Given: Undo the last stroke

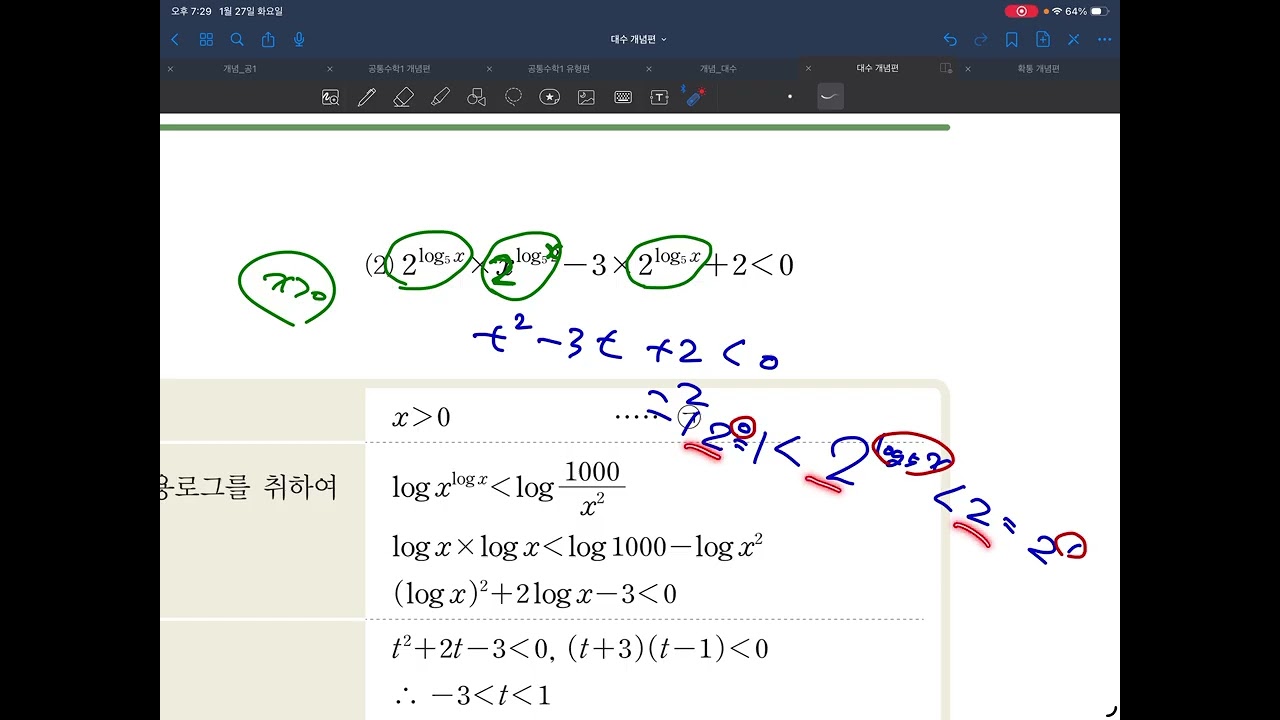Looking at the screenshot, I should point(950,40).
